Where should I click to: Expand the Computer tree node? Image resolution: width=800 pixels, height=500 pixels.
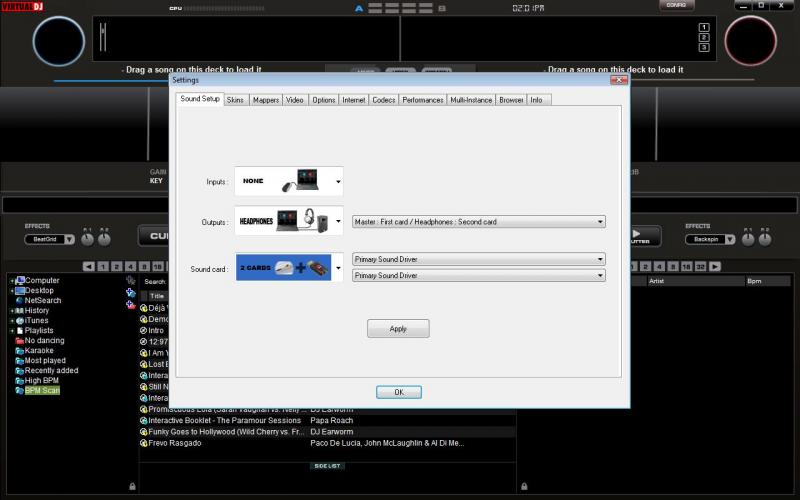click(12, 280)
